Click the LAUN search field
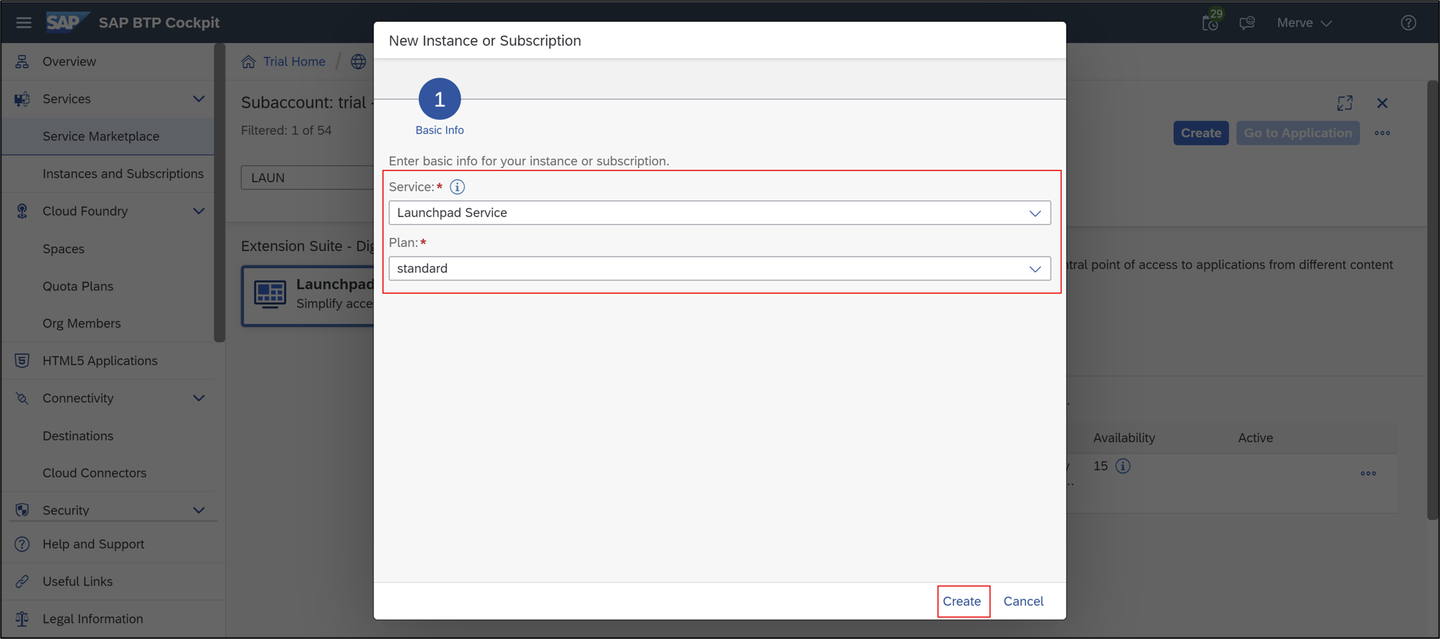 (307, 177)
